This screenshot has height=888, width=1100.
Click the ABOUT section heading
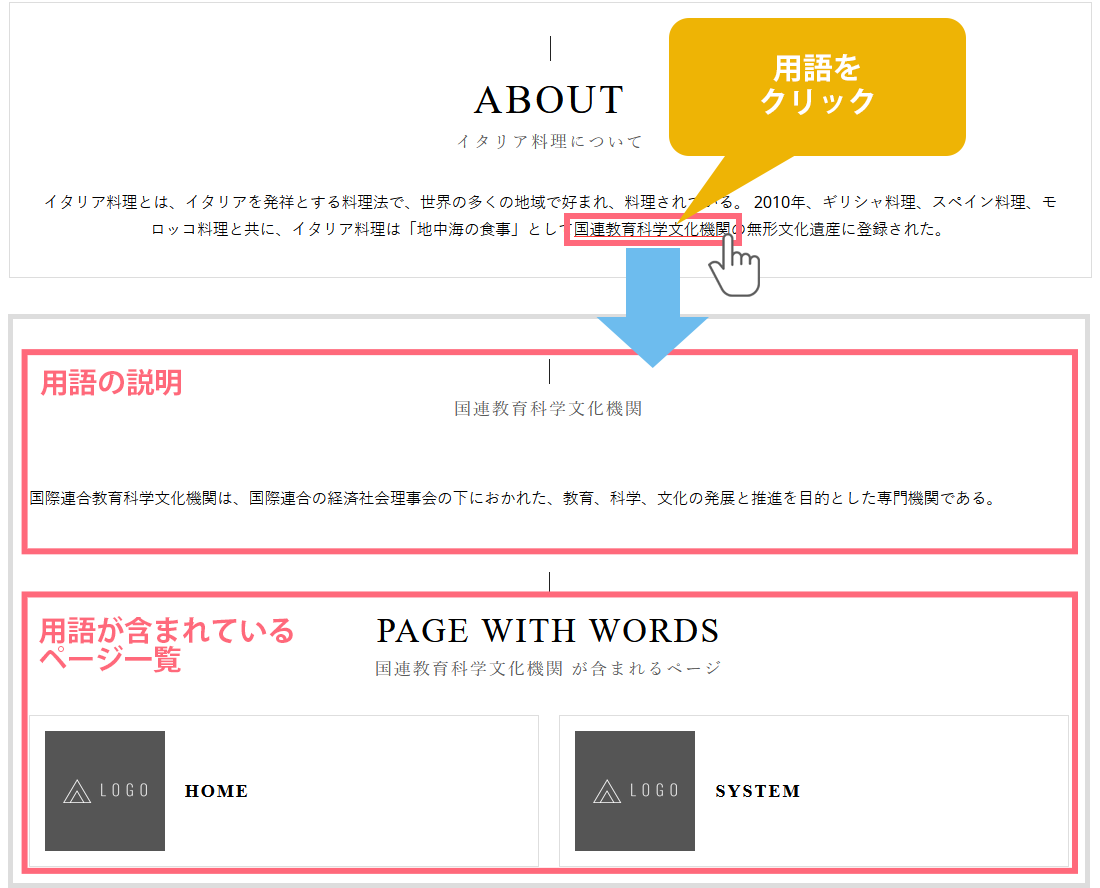pos(548,100)
